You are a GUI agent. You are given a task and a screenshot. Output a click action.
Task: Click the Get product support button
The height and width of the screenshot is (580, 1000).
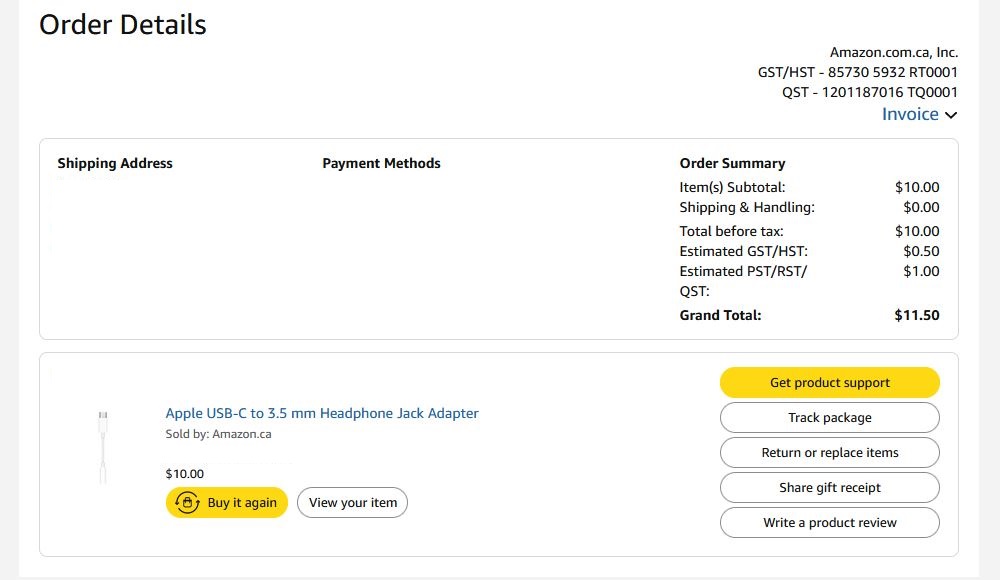[829, 382]
